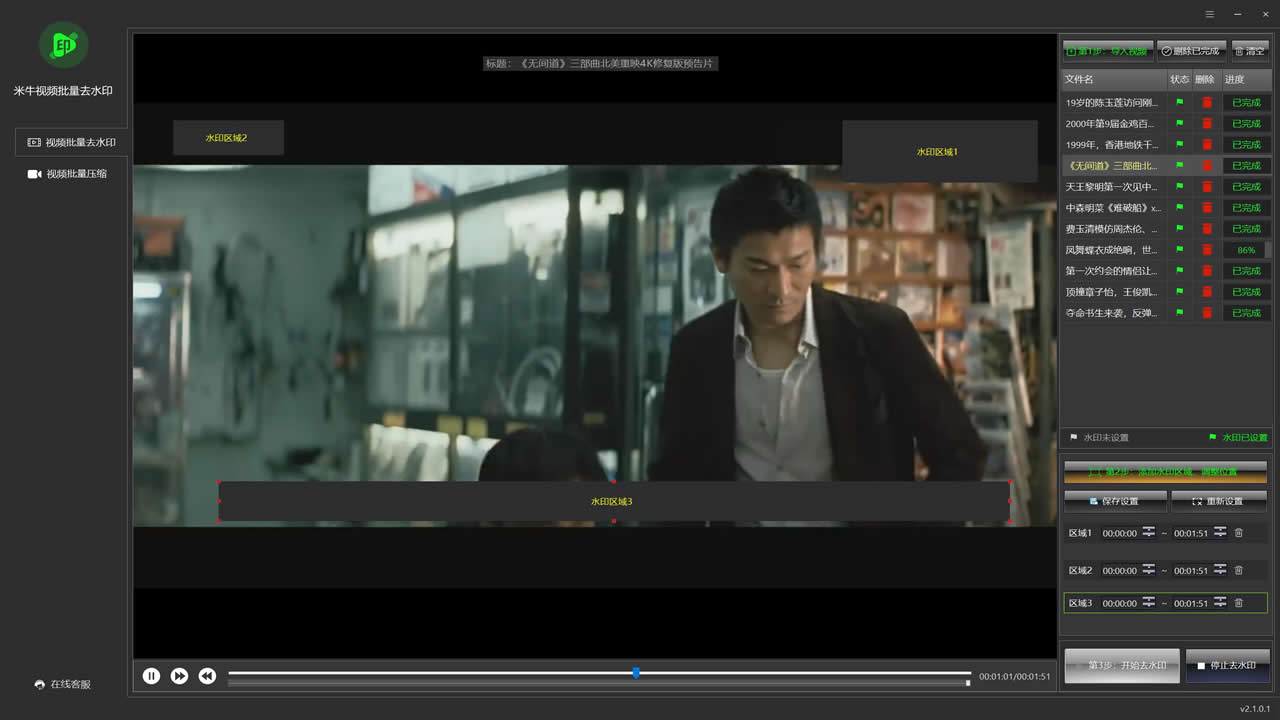Screen dimensions: 1280x720
Task: Select the 水印区域1 box on the video
Action: tap(938, 152)
